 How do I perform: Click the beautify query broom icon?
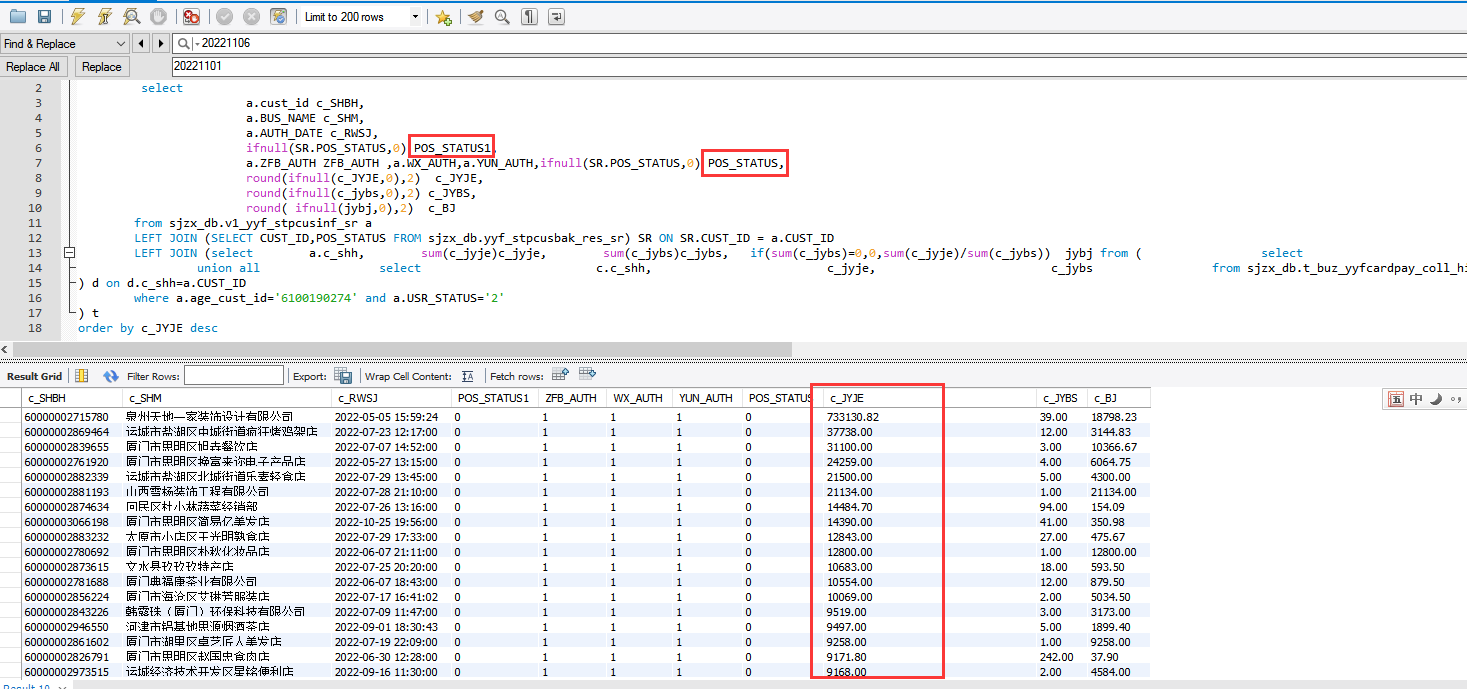point(476,17)
